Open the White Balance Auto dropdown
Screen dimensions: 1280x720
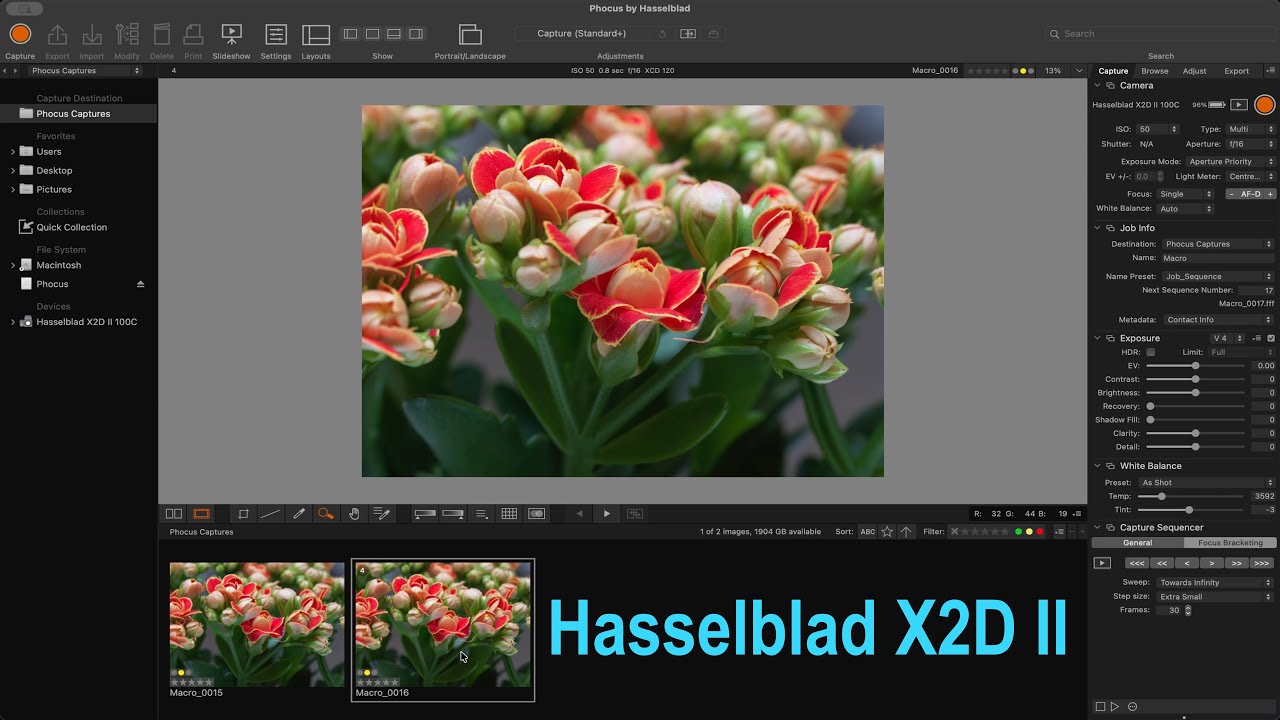[1186, 209]
